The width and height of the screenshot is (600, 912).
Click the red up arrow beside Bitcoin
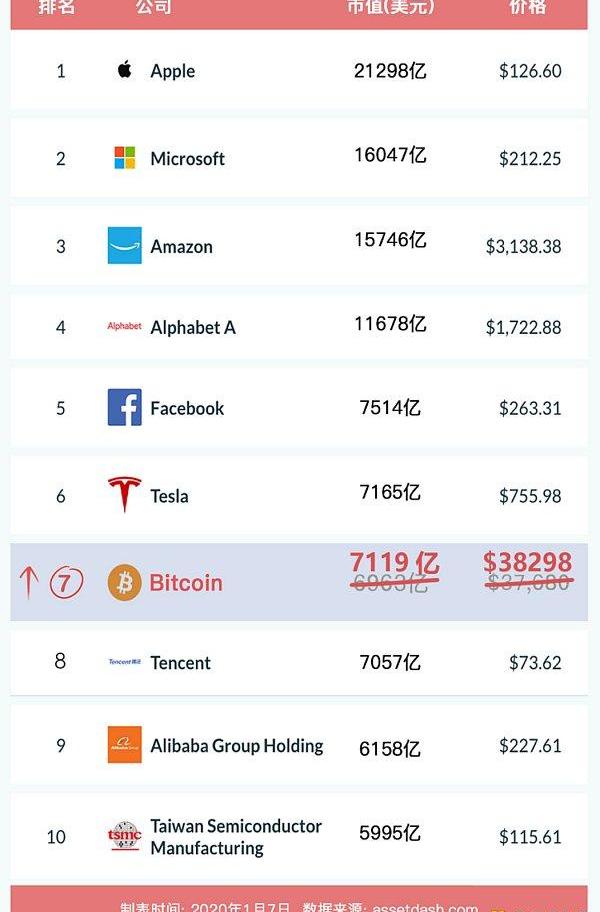click(x=28, y=581)
